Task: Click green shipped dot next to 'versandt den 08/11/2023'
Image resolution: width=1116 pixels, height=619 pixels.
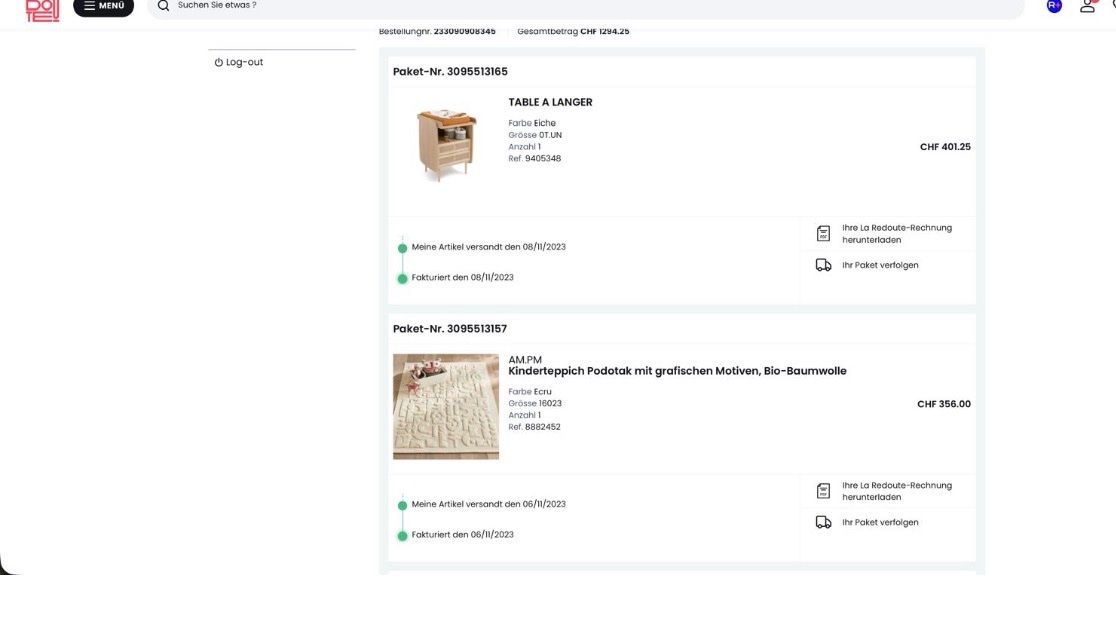Action: coord(402,248)
